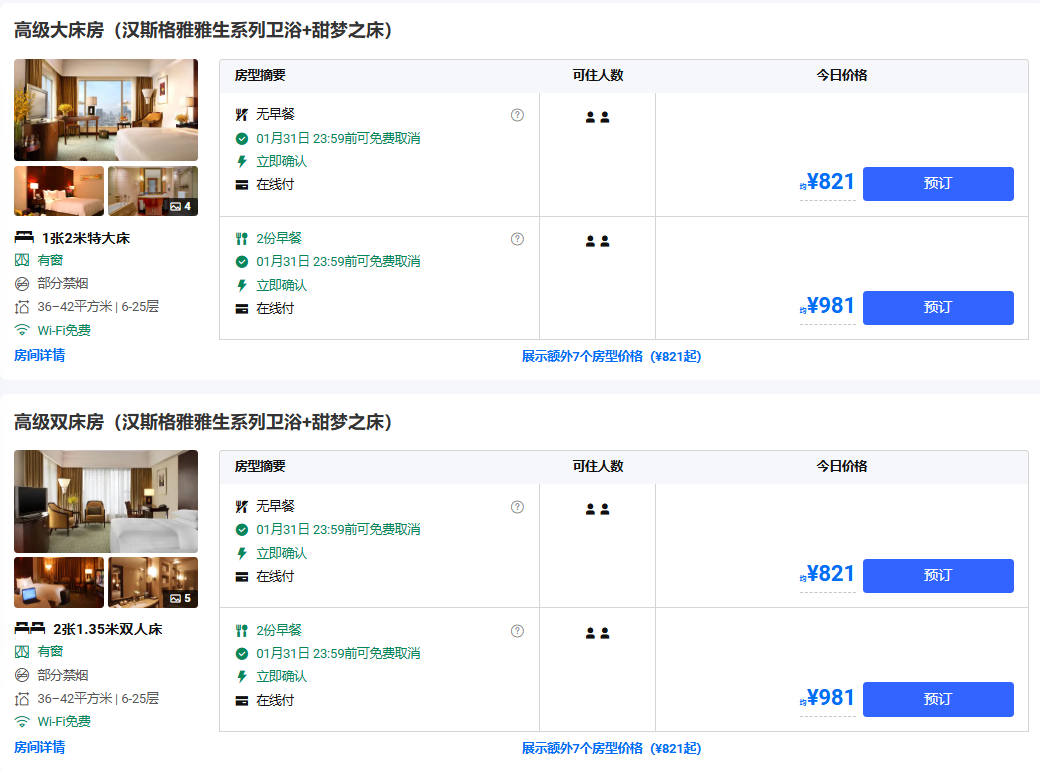Open the 4-photo gallery icon for 高级大床房
Image resolution: width=1040 pixels, height=770 pixels.
(x=180, y=206)
